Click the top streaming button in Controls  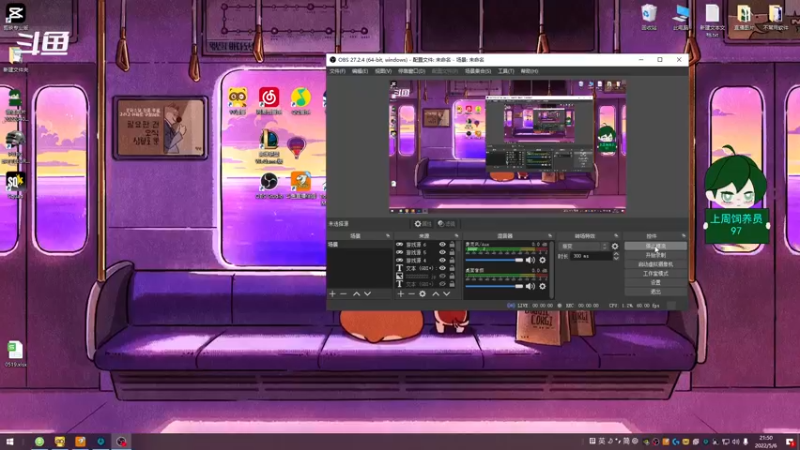point(656,246)
